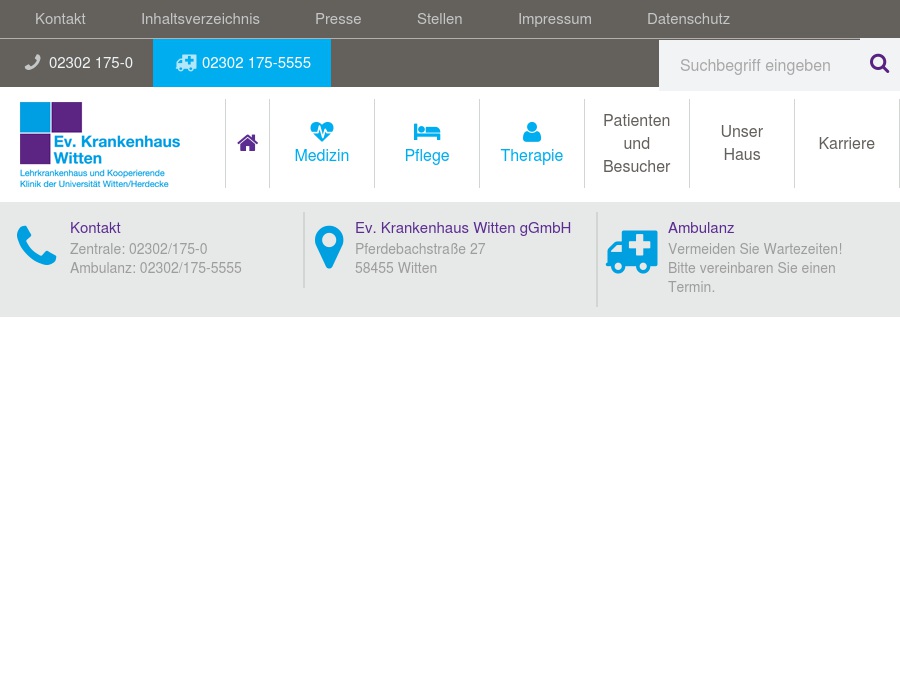Go to the Presse page
900x700 pixels.
point(338,19)
